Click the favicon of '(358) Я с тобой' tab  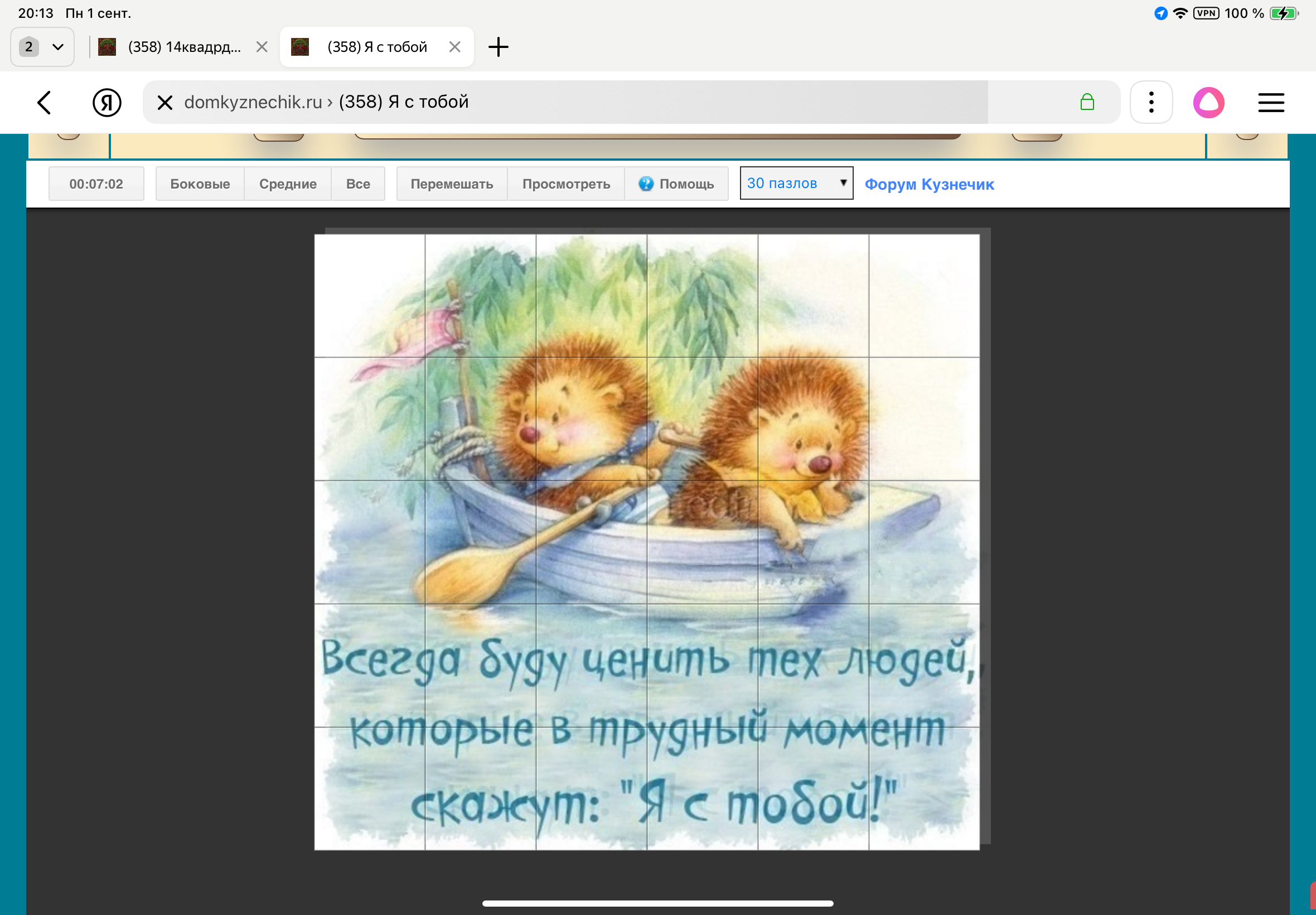[300, 47]
